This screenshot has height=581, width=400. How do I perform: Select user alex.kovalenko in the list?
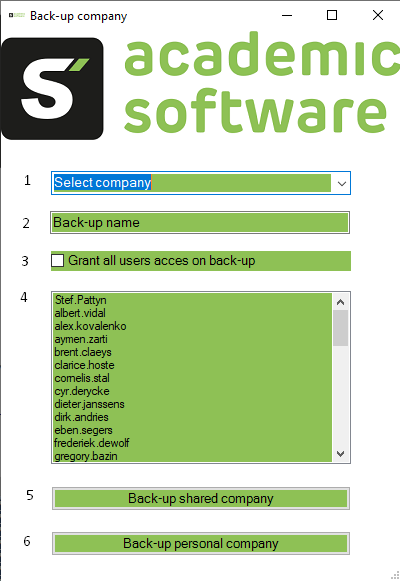[90, 326]
